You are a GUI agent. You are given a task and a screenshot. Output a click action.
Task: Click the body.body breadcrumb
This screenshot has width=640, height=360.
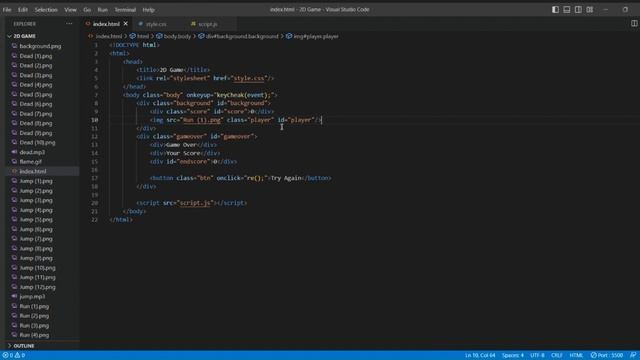177,36
